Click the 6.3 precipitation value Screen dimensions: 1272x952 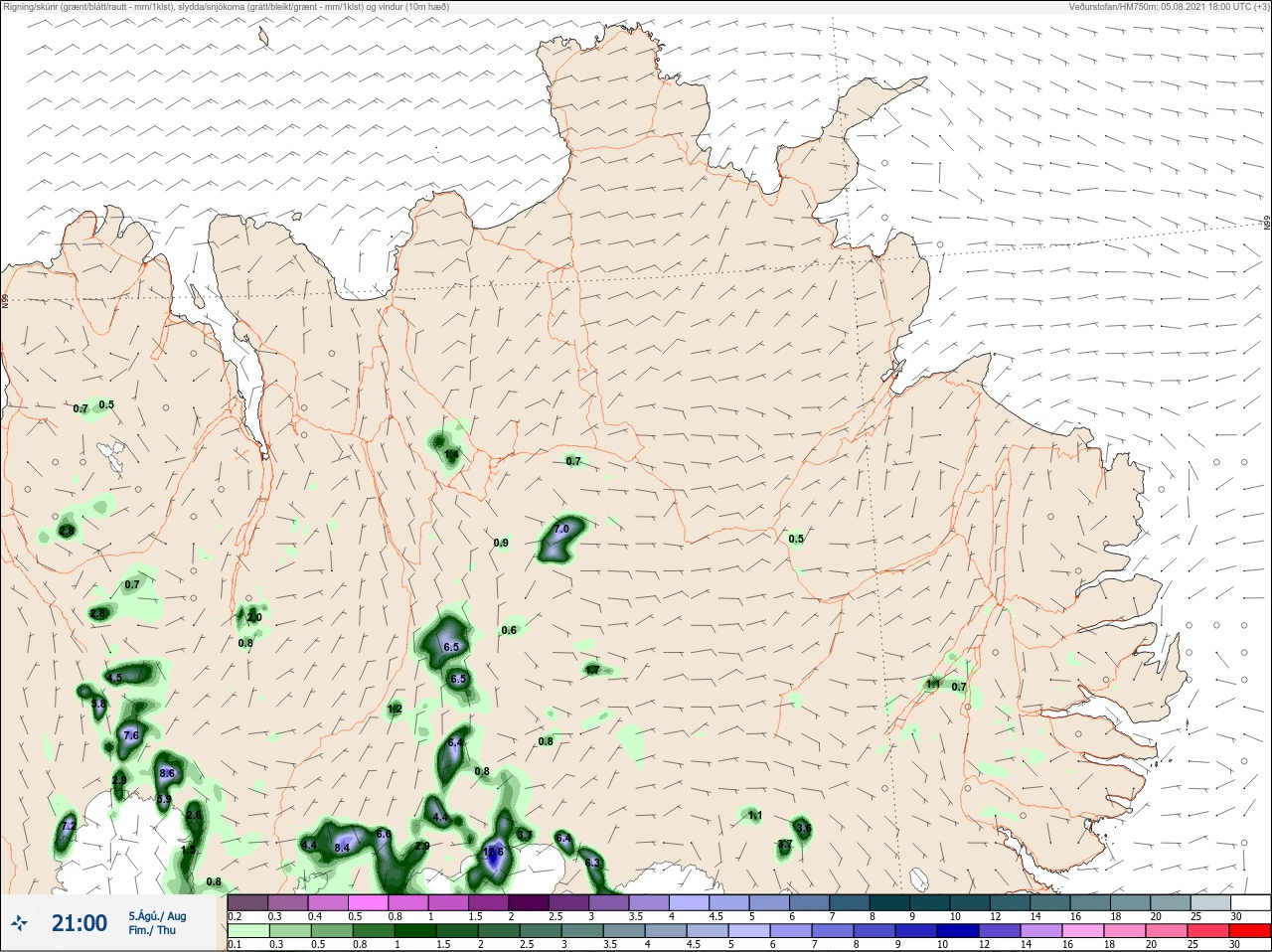click(592, 862)
